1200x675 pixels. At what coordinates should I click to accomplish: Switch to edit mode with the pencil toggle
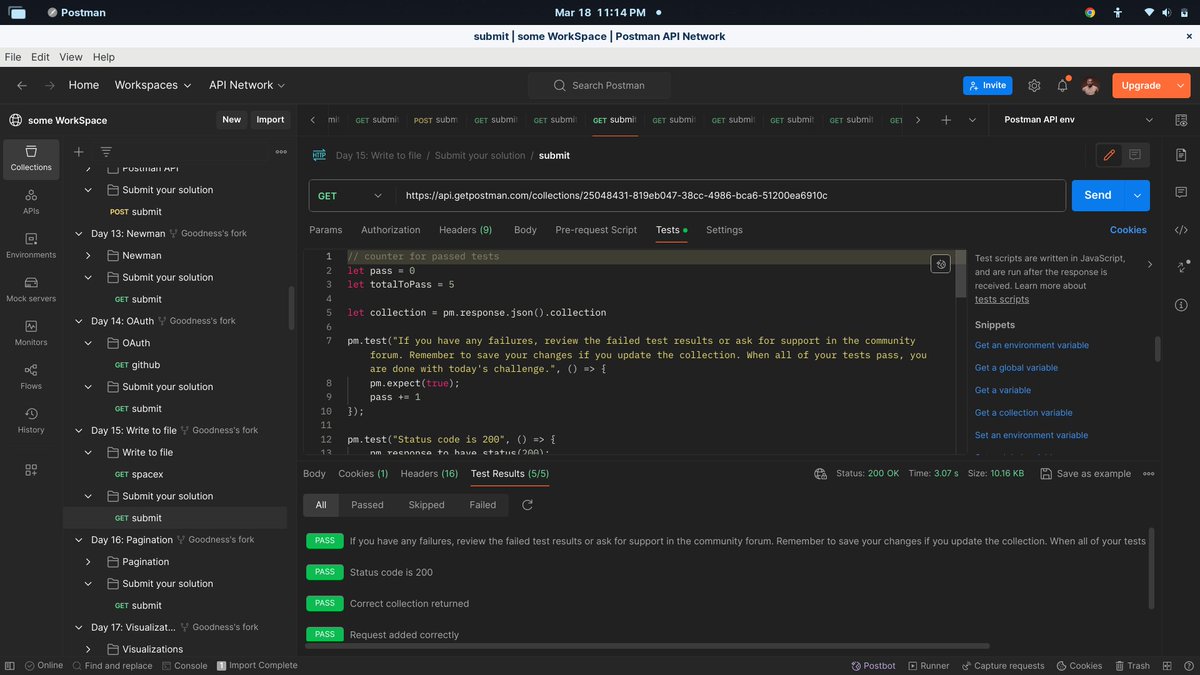pyautogui.click(x=1108, y=155)
